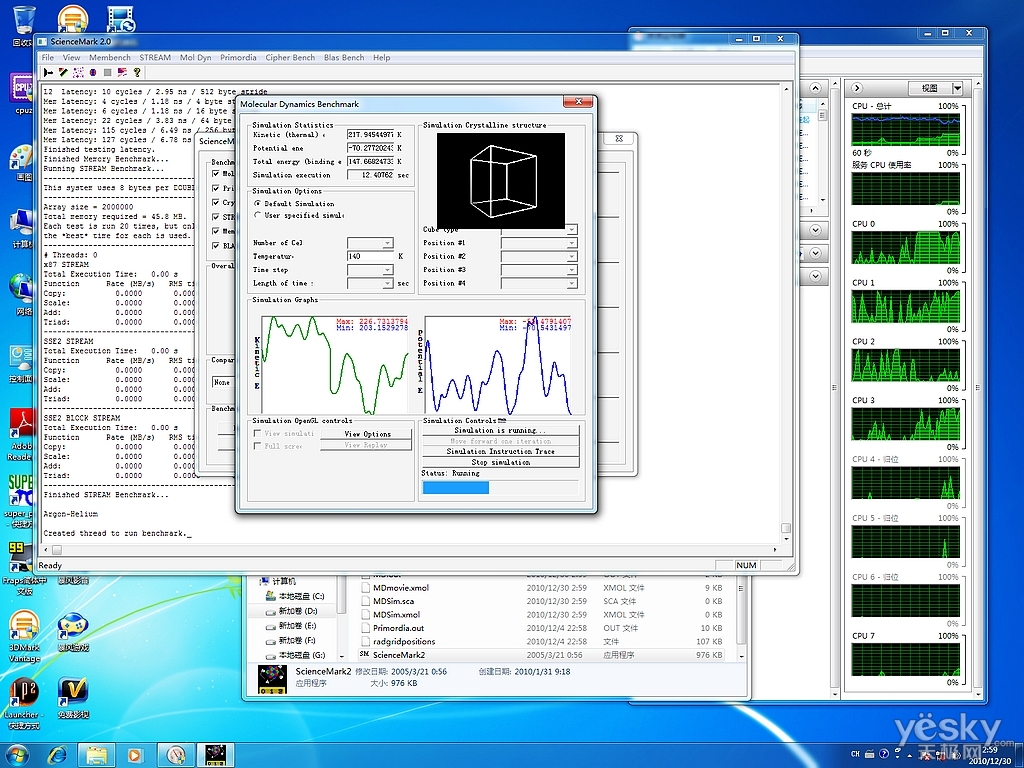Select the Launcher shortcut desktop icon
This screenshot has width=1024, height=768.
point(23,703)
